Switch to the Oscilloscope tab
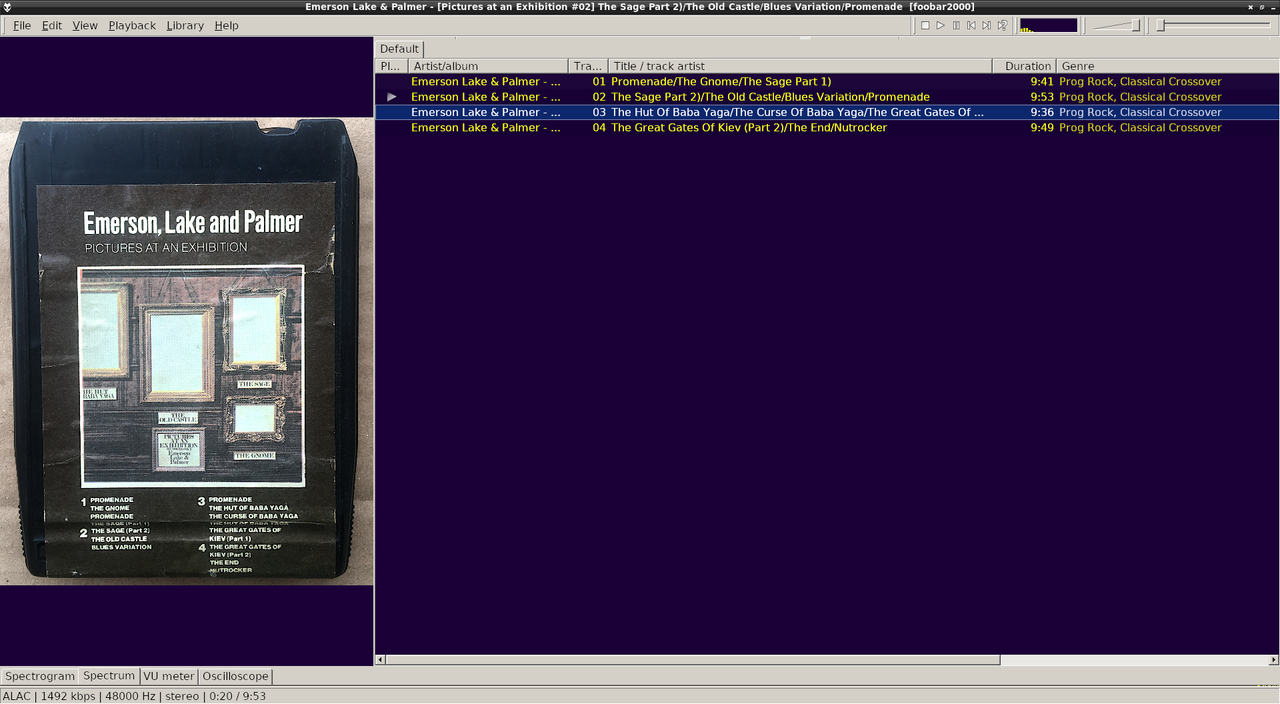This screenshot has height=704, width=1280. tap(235, 676)
